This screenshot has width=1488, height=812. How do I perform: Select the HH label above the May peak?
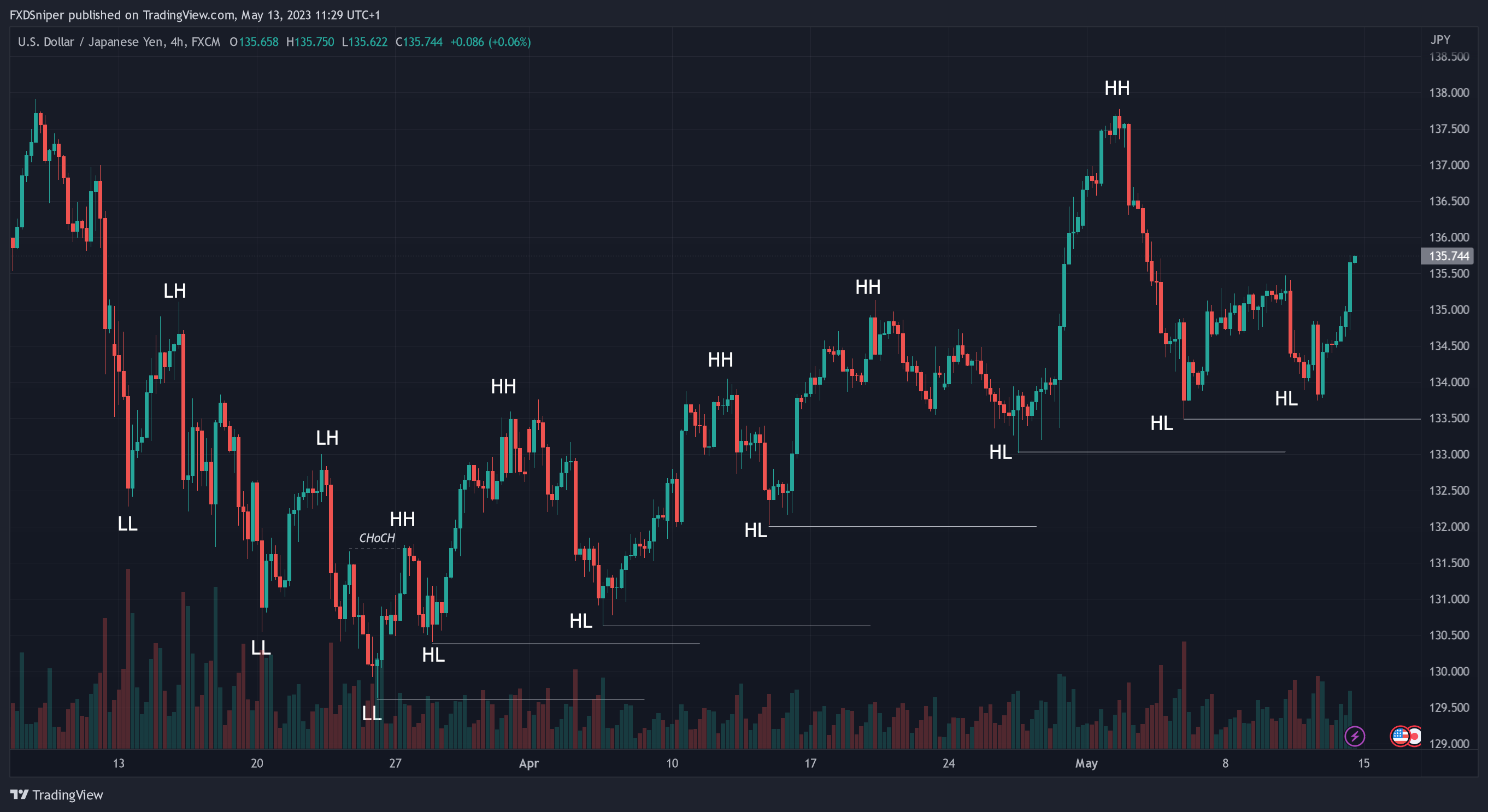pyautogui.click(x=1116, y=89)
